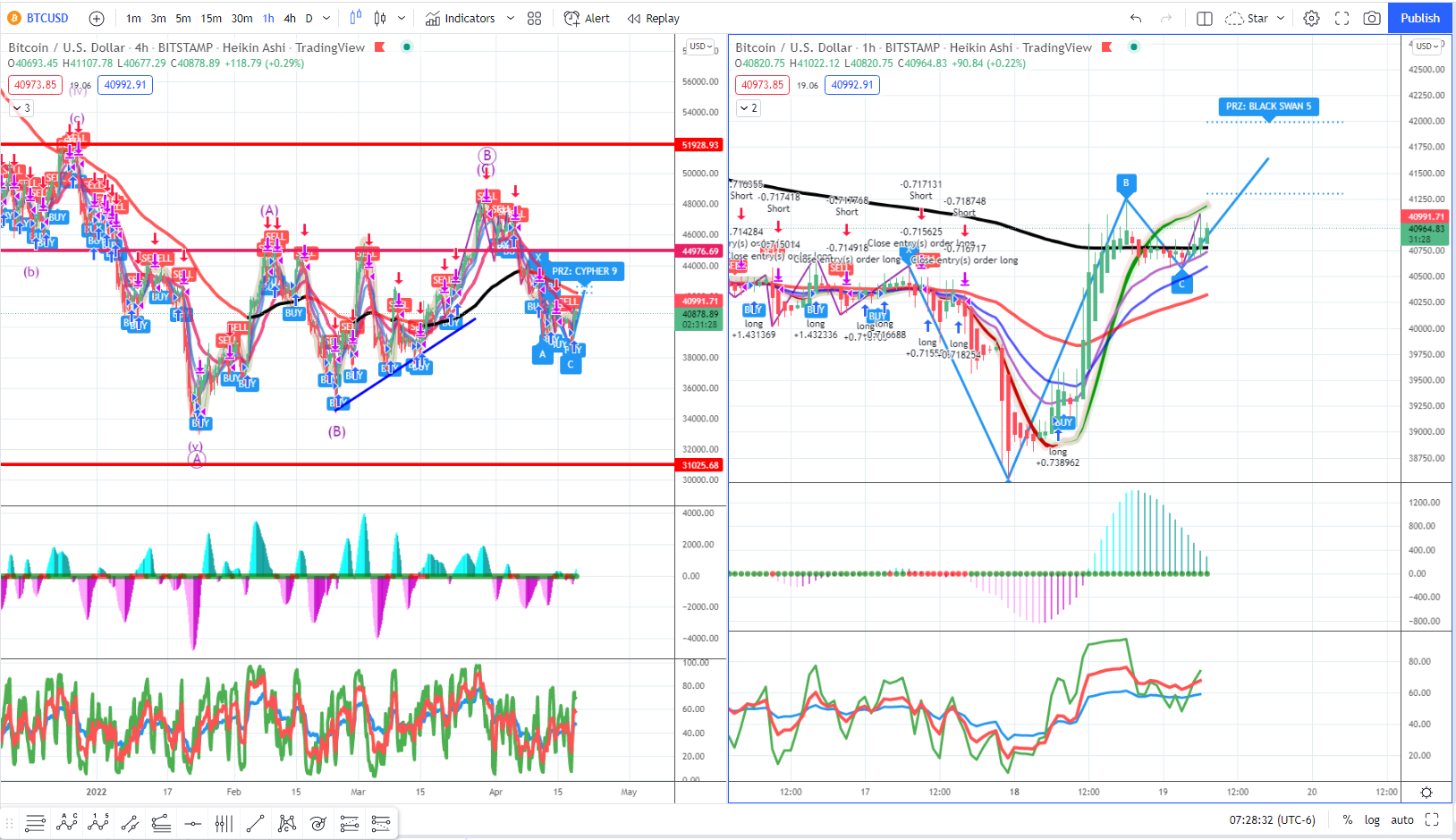This screenshot has width=1456, height=840.
Task: Start bar Replay mode
Action: pos(654,18)
